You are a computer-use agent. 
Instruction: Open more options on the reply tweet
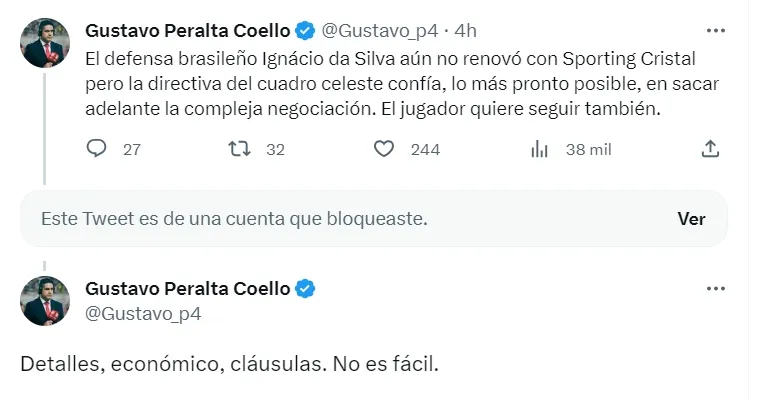pyautogui.click(x=715, y=288)
